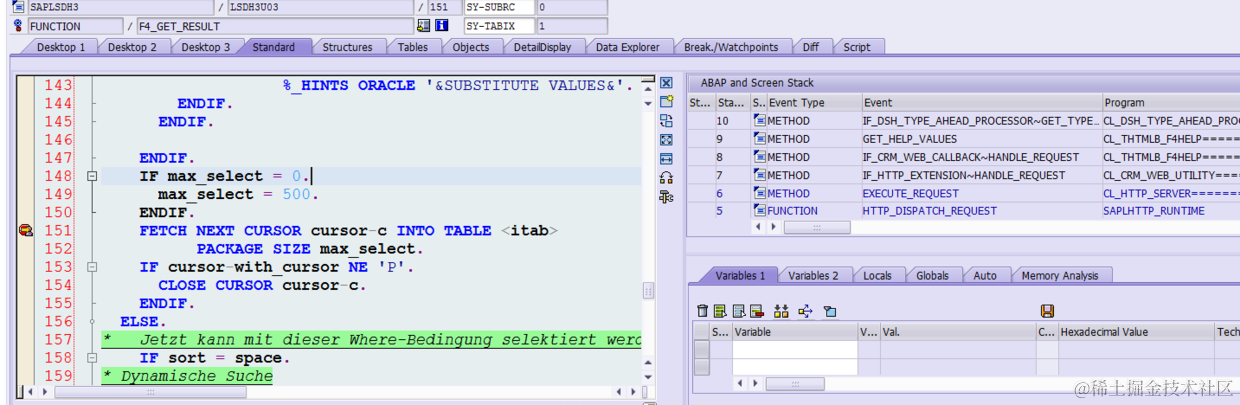Click the first empty Variable input cell
The height and width of the screenshot is (405, 1240).
coord(794,349)
